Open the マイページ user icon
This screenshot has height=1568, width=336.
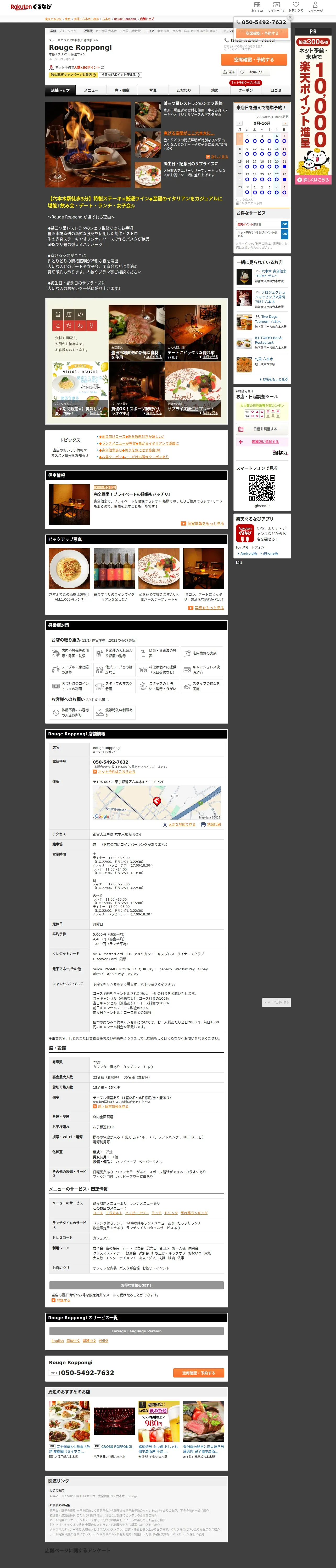pyautogui.click(x=315, y=7)
